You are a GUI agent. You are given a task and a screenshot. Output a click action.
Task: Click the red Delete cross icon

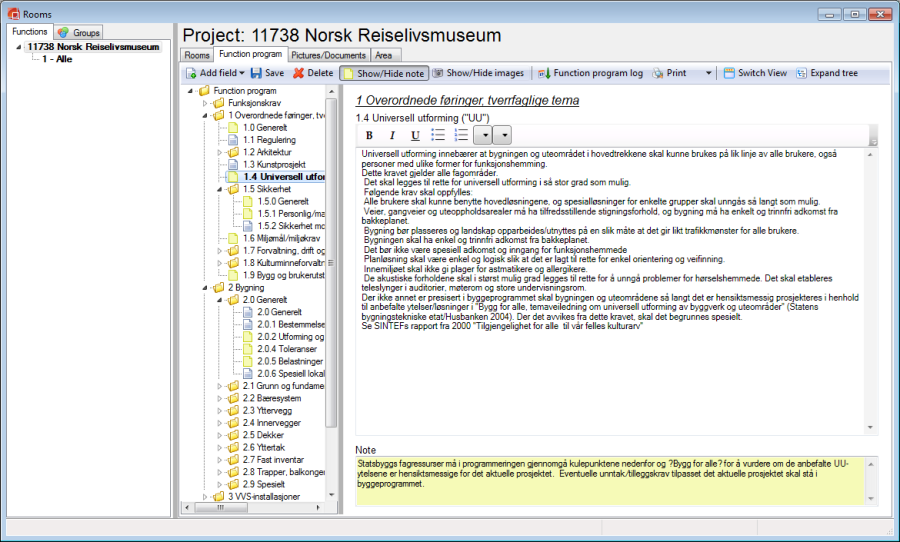[298, 73]
